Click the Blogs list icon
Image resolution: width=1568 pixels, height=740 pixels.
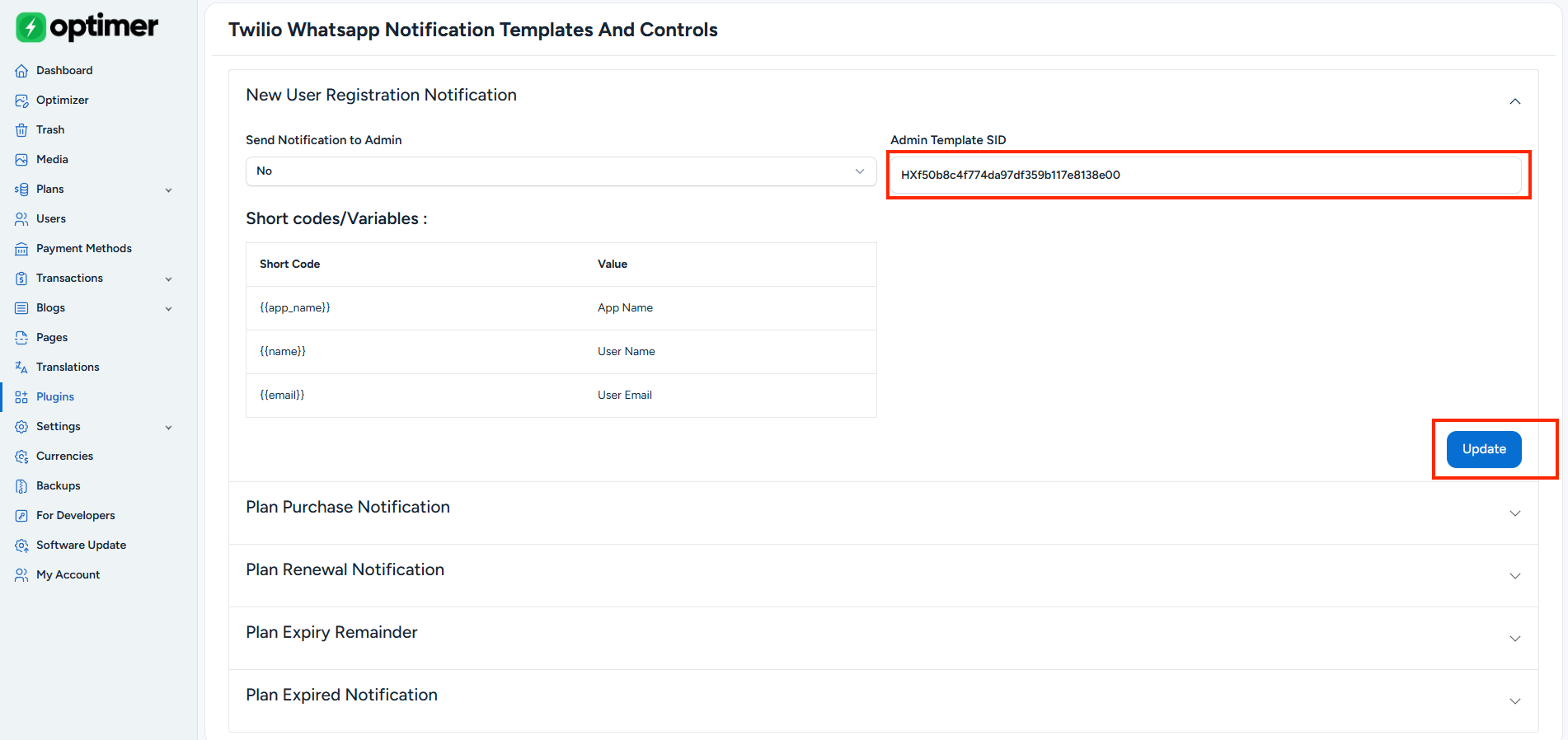tap(21, 308)
